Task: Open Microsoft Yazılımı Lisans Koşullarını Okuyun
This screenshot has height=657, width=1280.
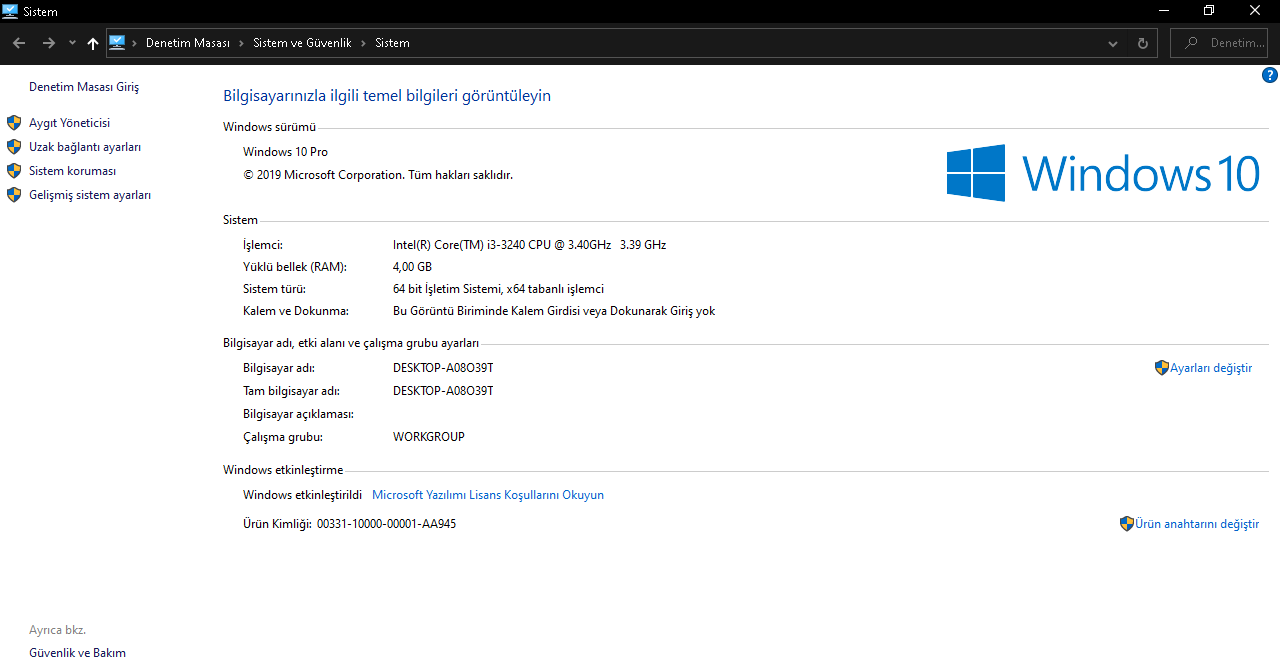Action: click(x=488, y=495)
